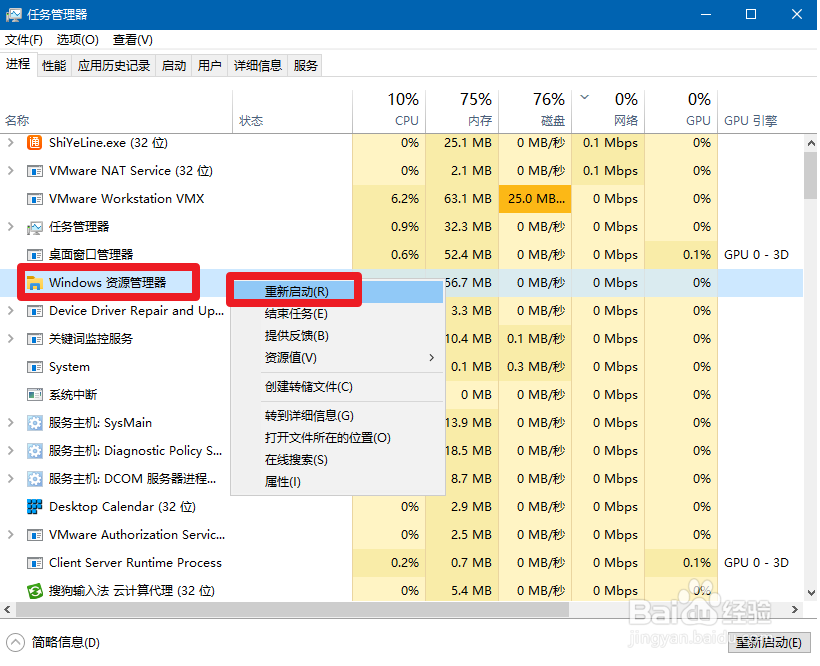
Task: Click the gear icon of 服务主机: SysMain
Action: (33, 423)
